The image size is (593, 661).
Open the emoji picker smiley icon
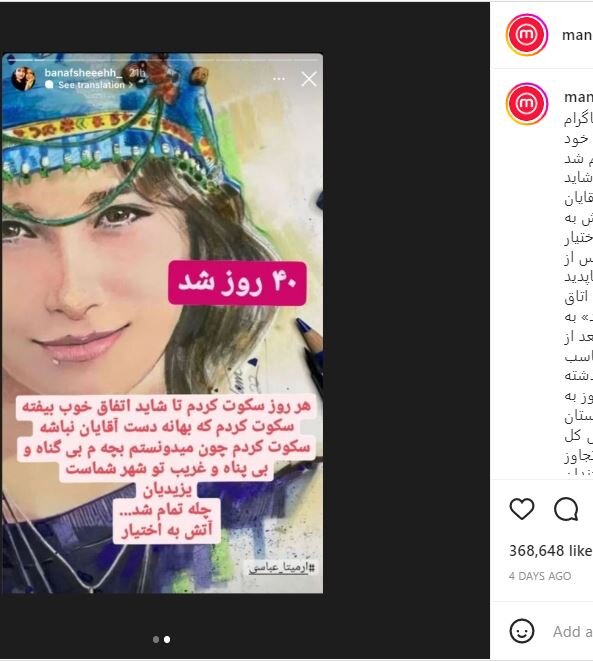tap(522, 631)
